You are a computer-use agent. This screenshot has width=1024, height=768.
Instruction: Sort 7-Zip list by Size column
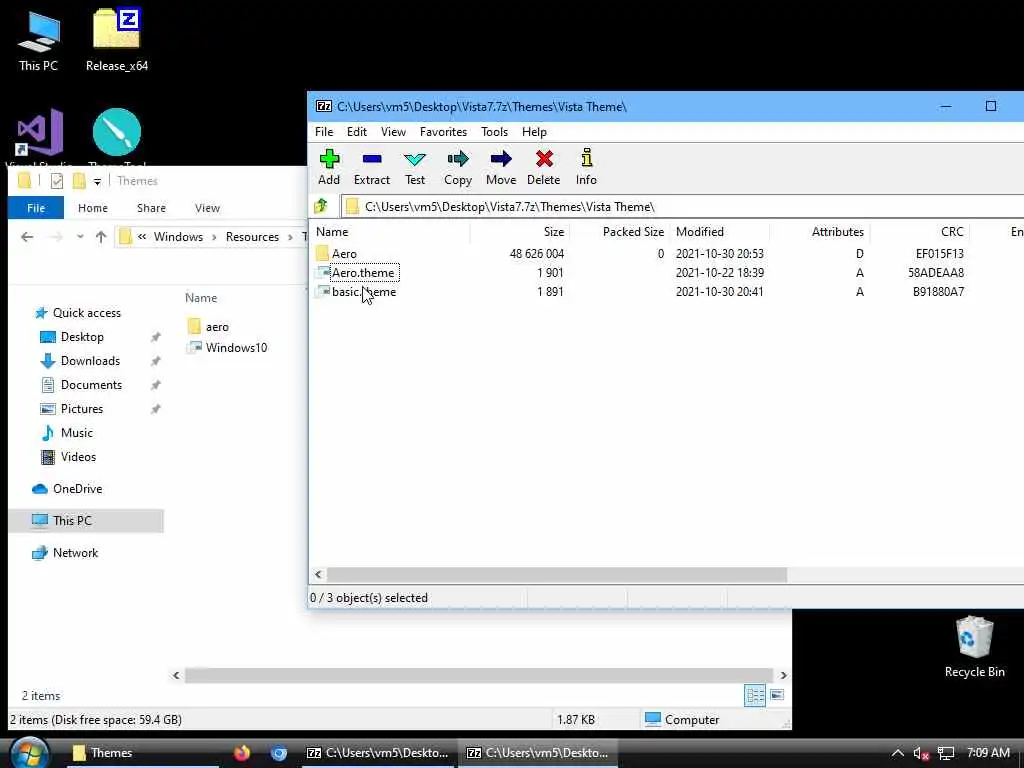tap(520, 232)
